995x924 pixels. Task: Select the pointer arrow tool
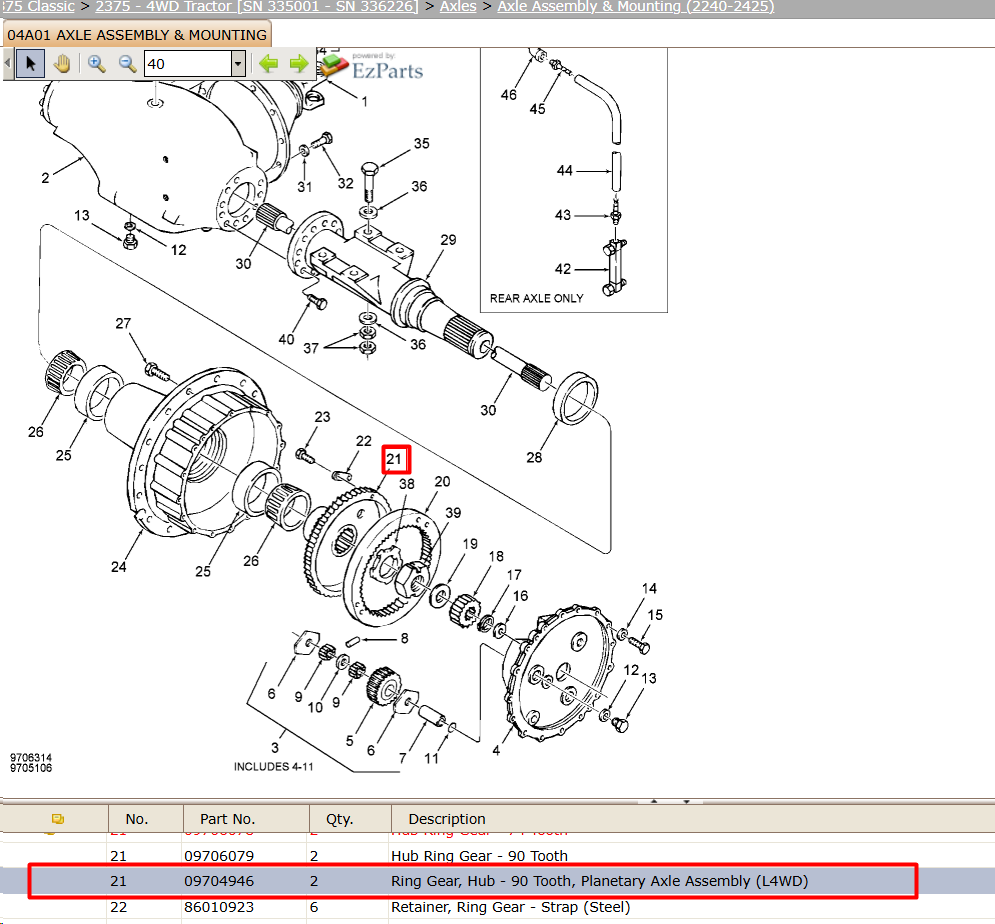pos(30,63)
